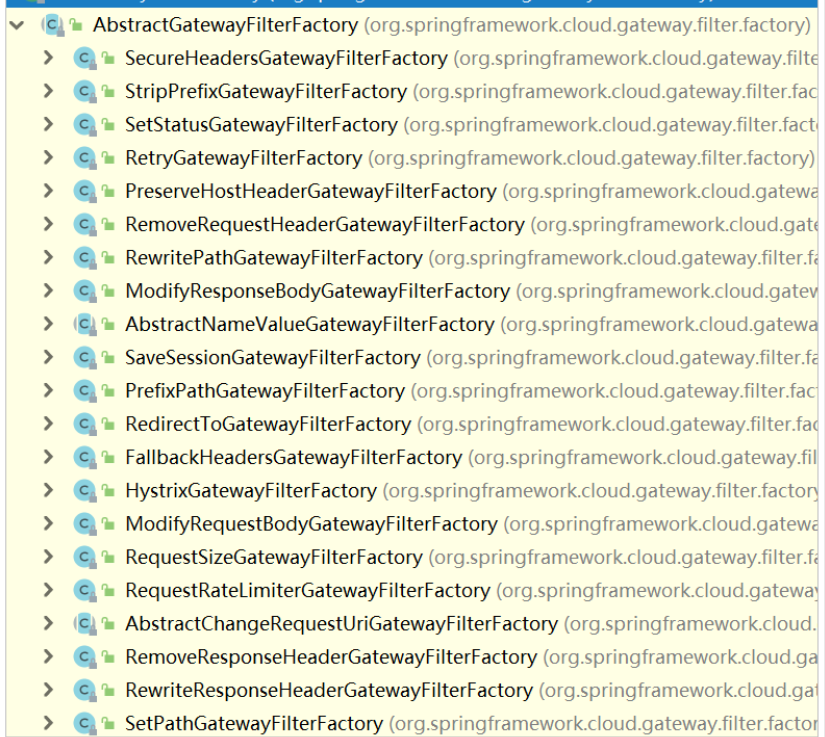This screenshot has height=737, width=825.
Task: Expand the RequestSizeGatewayFilterFactory node
Action: point(48,557)
